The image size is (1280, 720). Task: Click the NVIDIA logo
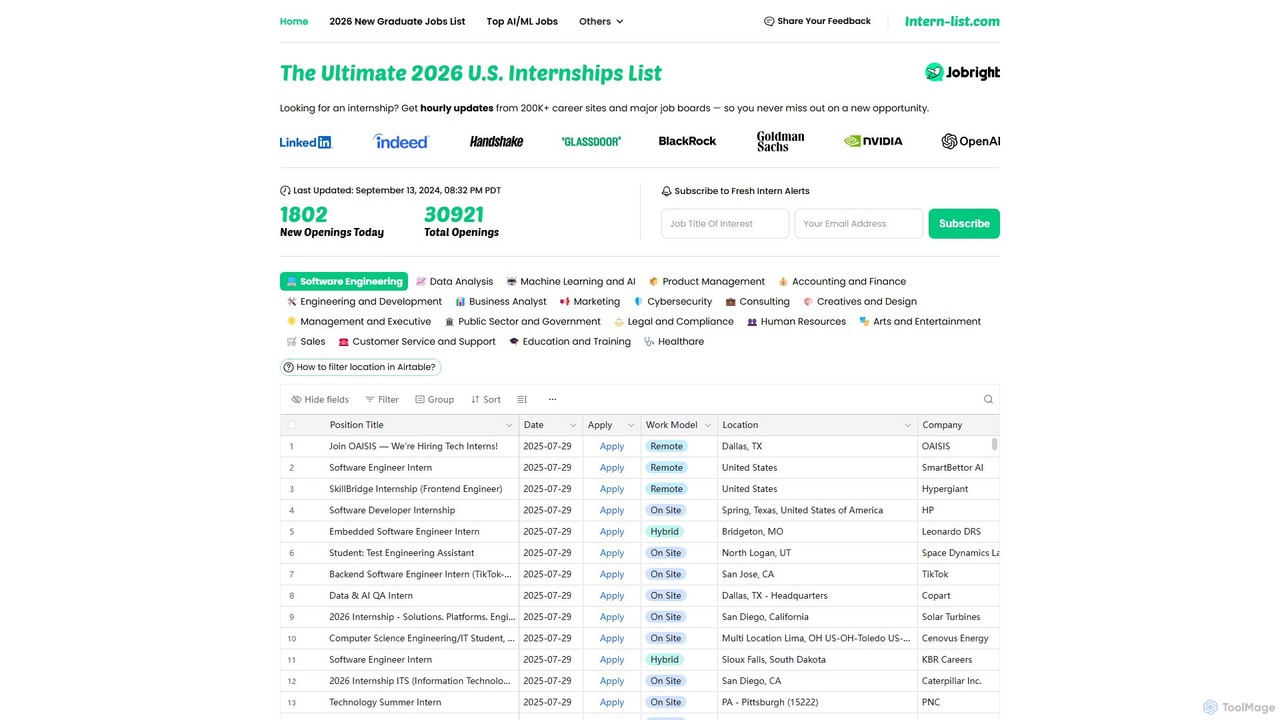coord(873,141)
